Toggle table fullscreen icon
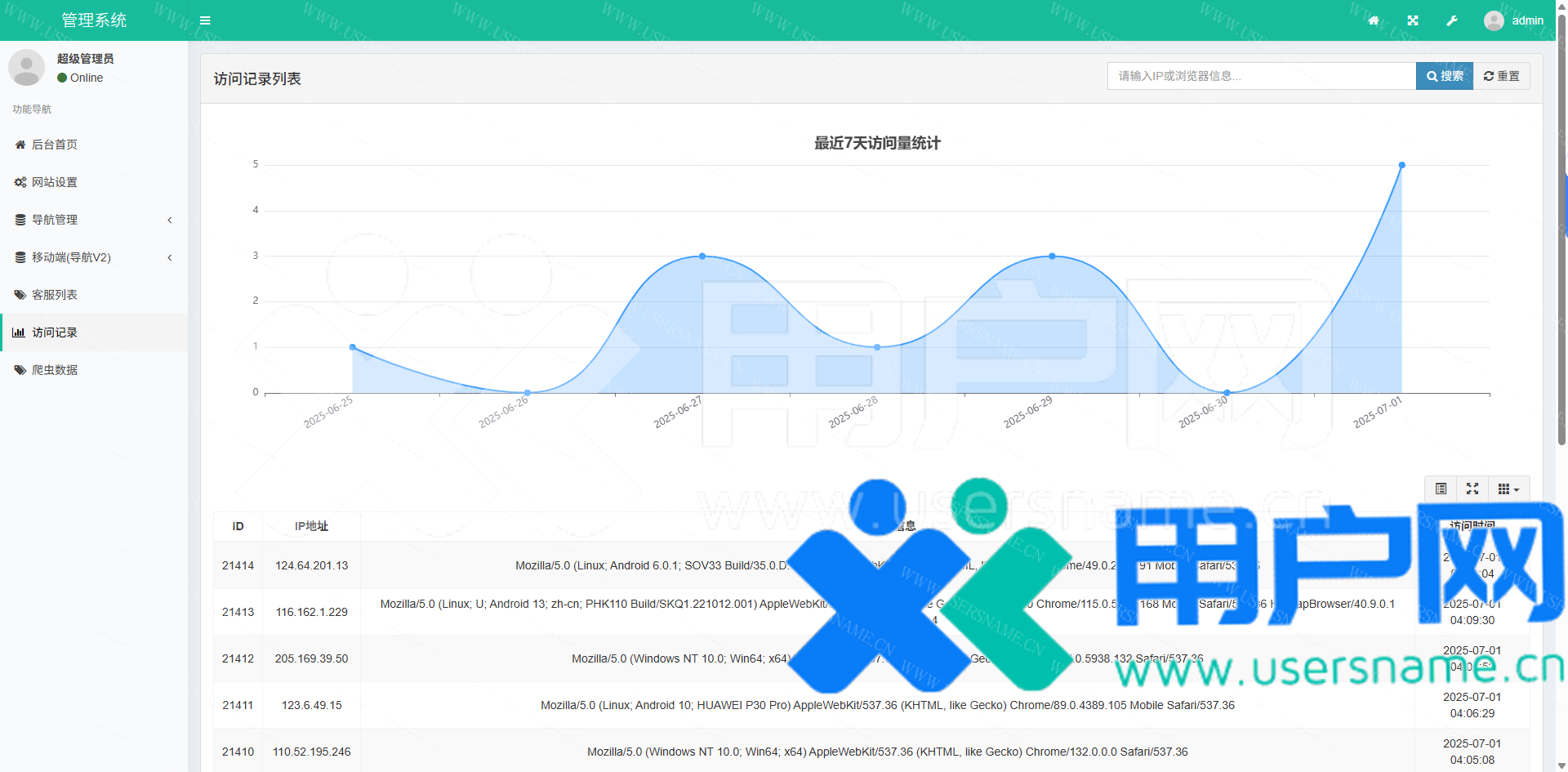The height and width of the screenshot is (772, 1568). pyautogui.click(x=1472, y=489)
